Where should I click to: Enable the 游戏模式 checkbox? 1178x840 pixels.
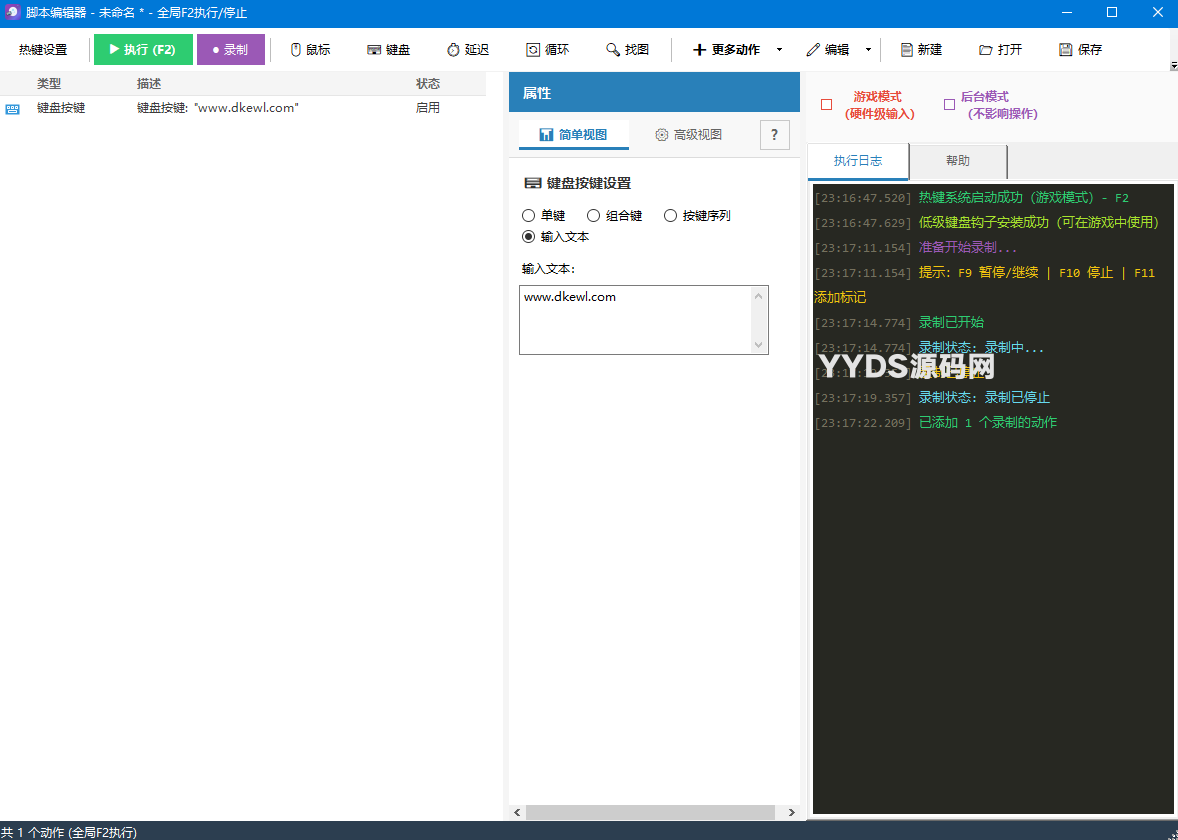[826, 105]
